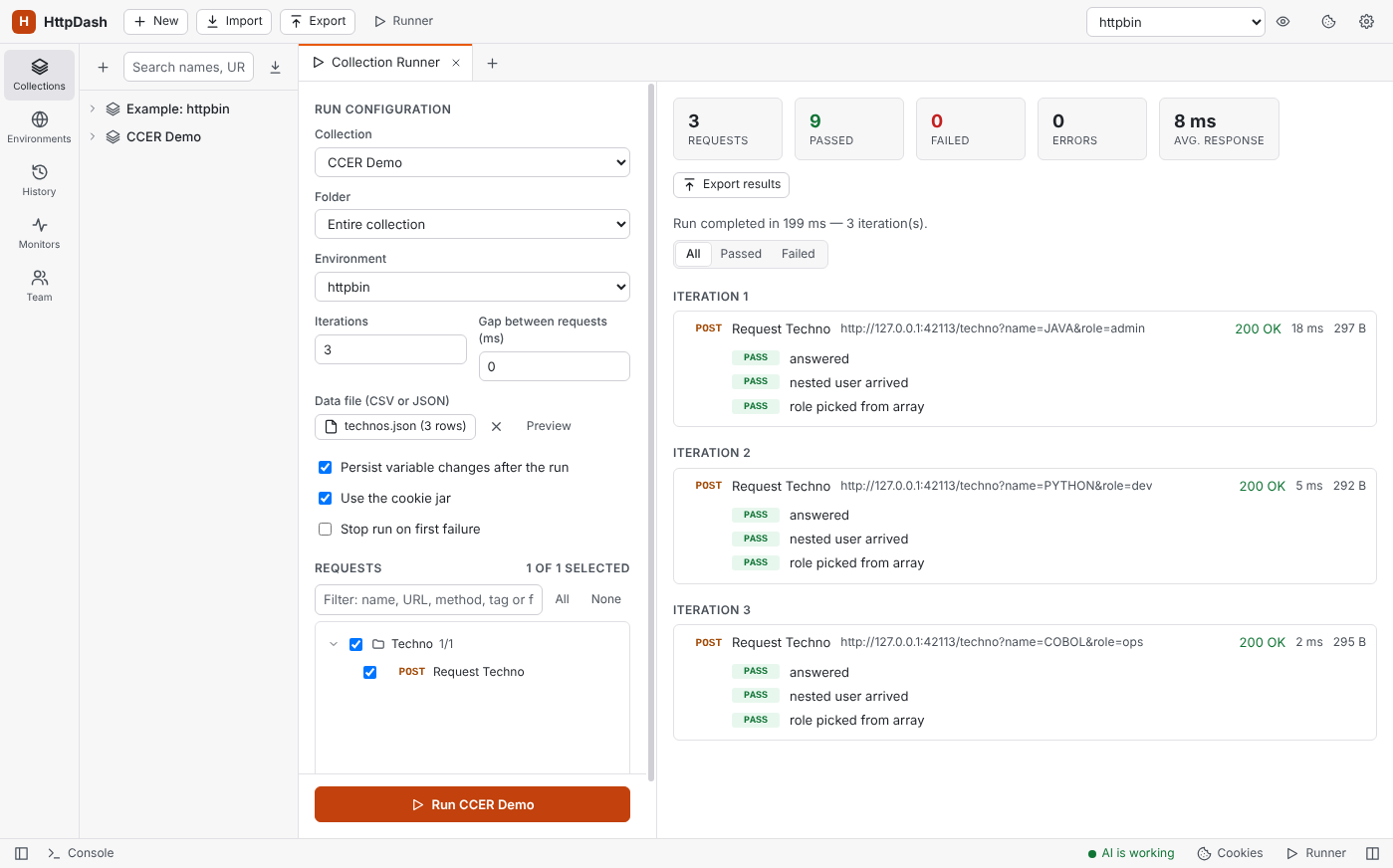Click the eye icon beside environment selector

point(1283,21)
